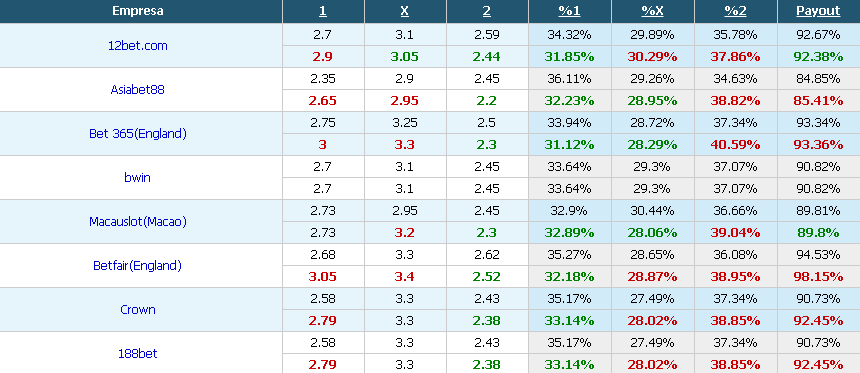Click Macauslot's green 89.8% payout
860x373 pixels.
tap(818, 233)
